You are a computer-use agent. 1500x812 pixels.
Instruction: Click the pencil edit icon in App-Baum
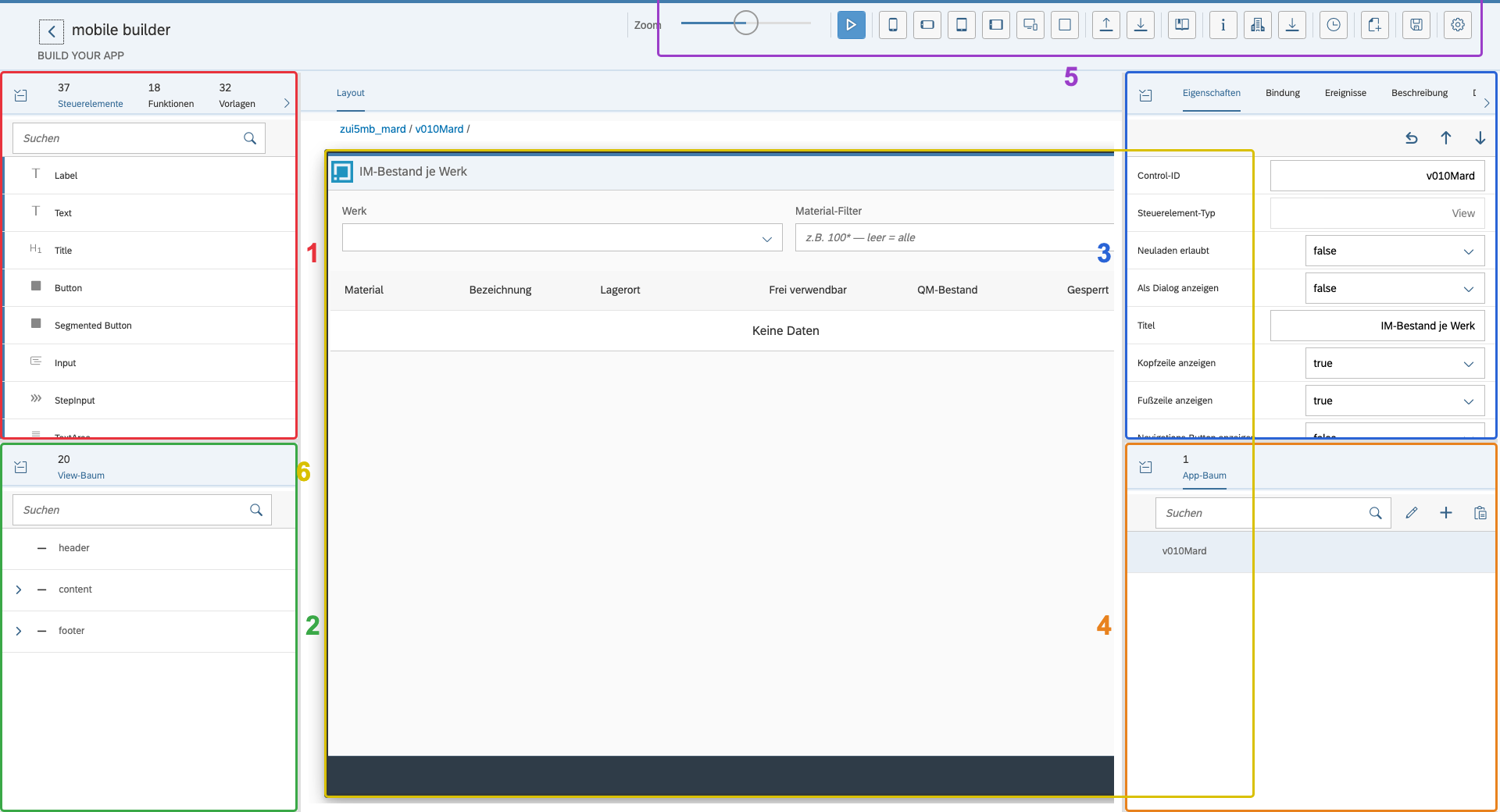pos(1412,513)
